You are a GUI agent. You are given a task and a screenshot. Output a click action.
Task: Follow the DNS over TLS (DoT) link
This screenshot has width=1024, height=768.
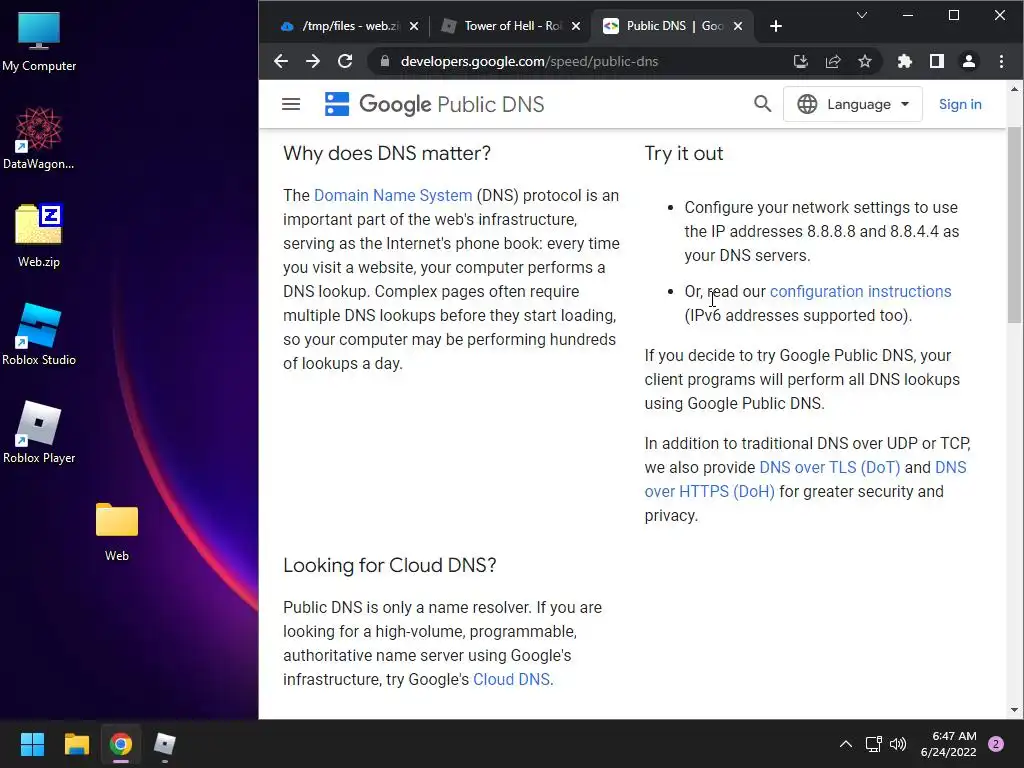click(829, 468)
